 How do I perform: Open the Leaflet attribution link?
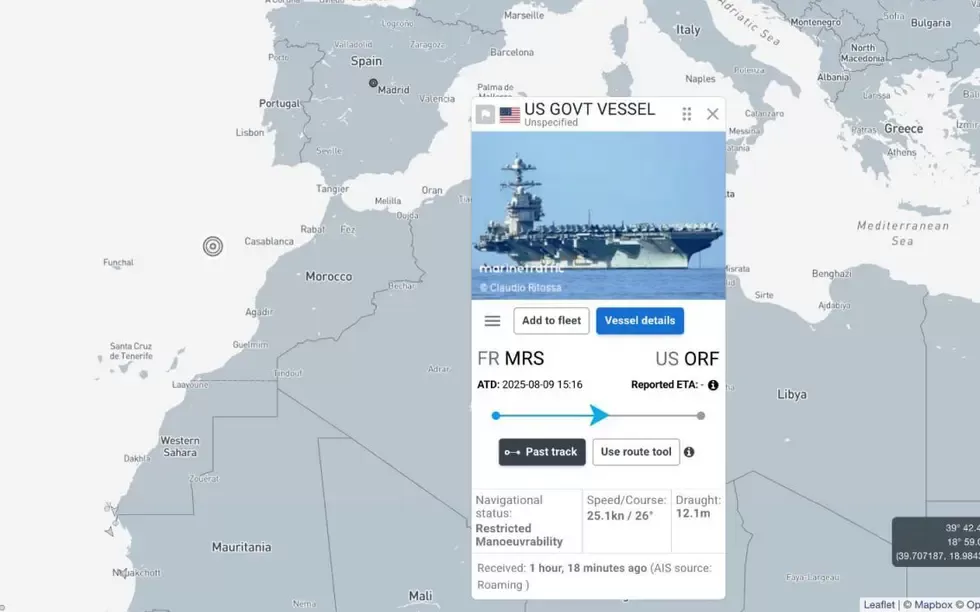click(879, 604)
